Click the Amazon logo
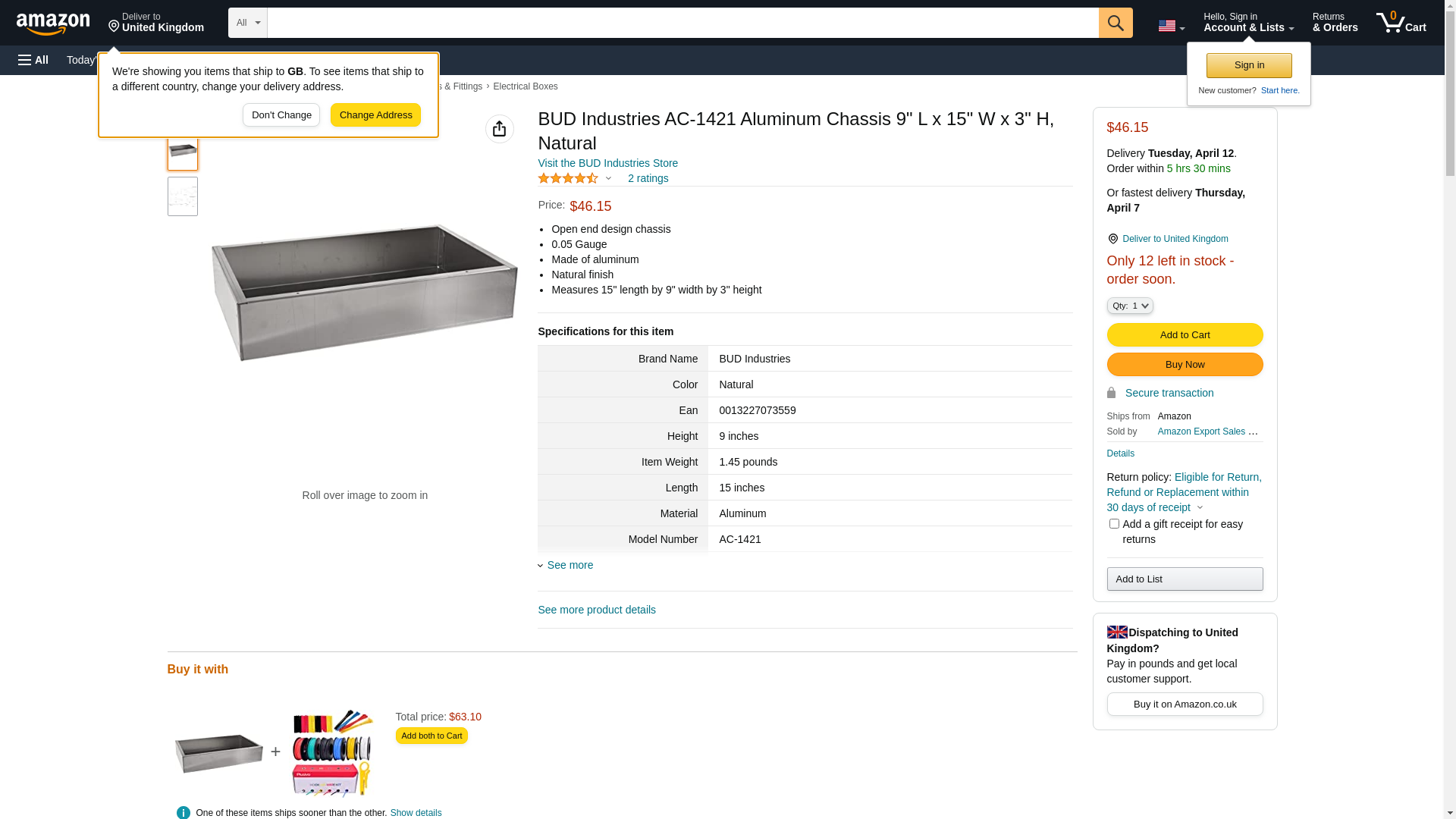This screenshot has height=819, width=1456. [x=53, y=24]
